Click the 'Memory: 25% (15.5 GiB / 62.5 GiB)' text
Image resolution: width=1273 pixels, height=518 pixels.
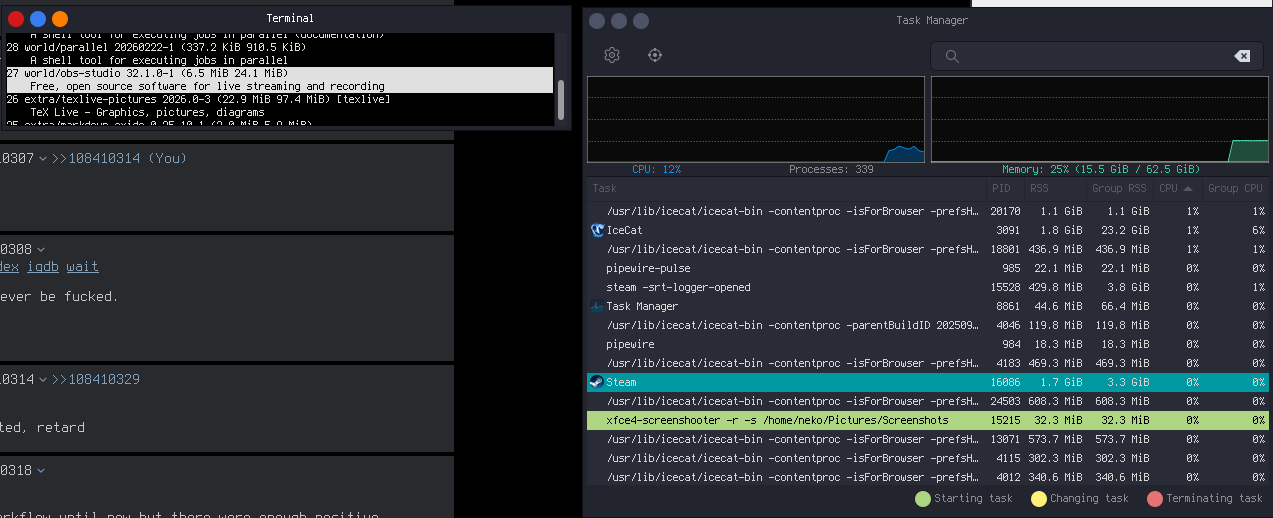(1100, 170)
